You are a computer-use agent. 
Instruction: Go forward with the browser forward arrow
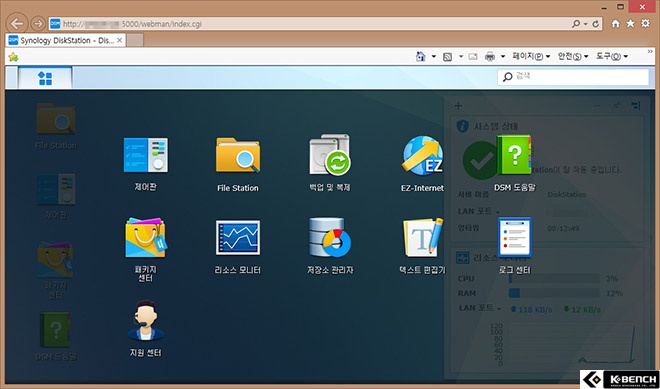[38, 24]
